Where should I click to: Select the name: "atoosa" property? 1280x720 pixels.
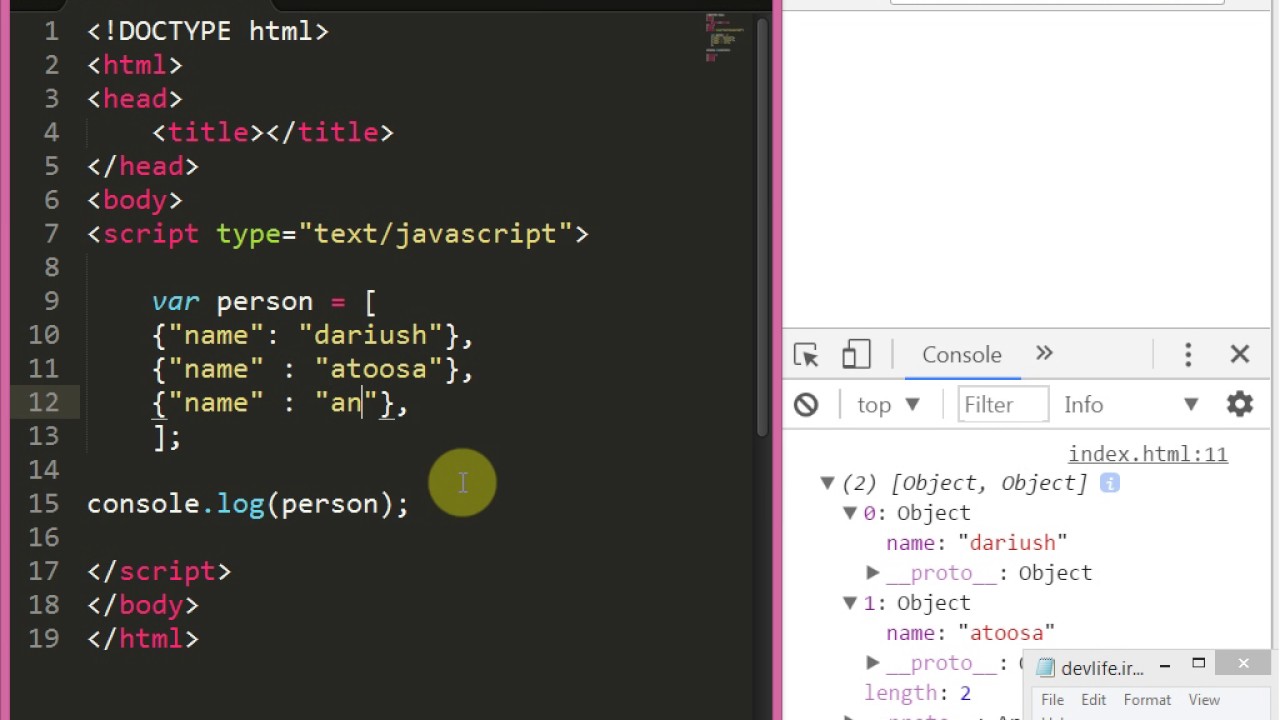coord(970,633)
